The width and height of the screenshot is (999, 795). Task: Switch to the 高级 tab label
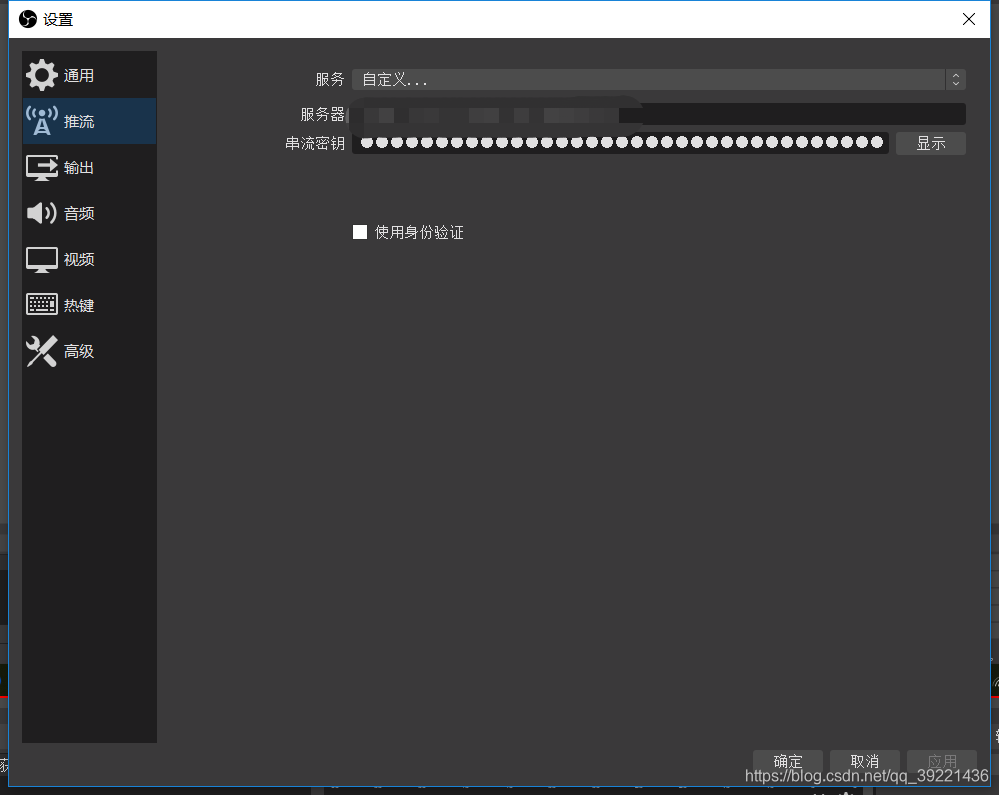pyautogui.click(x=79, y=351)
